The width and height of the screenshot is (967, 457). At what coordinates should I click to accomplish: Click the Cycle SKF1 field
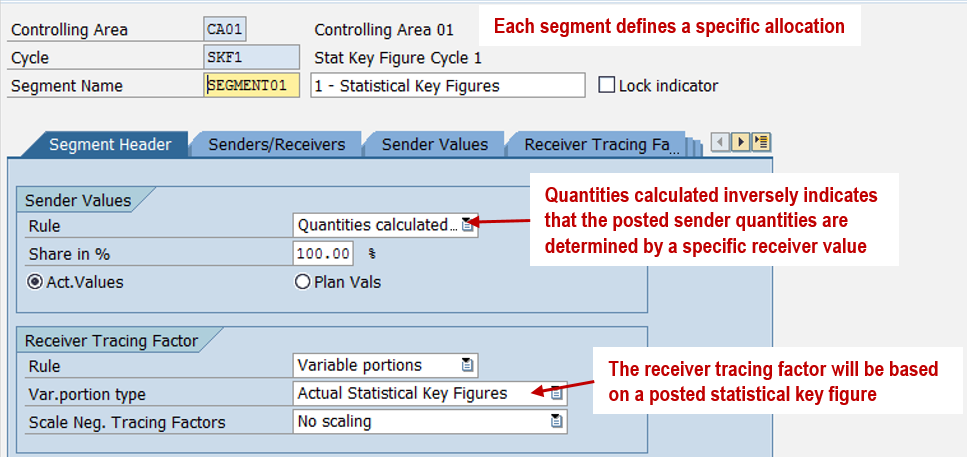point(250,58)
